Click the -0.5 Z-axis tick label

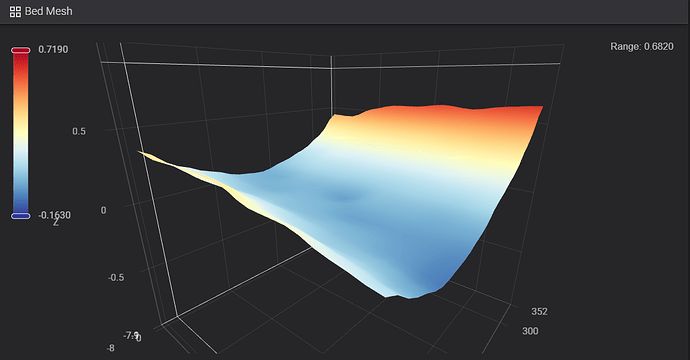point(116,277)
